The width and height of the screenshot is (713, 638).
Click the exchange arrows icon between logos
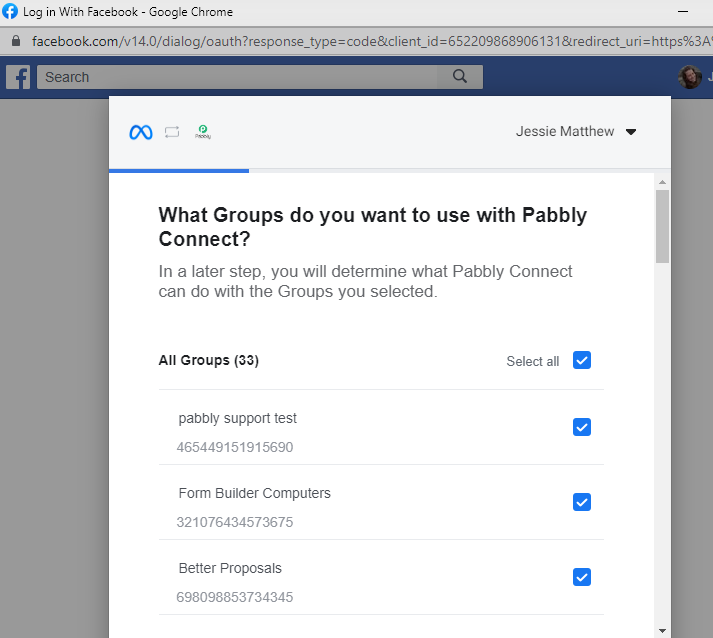coord(172,132)
